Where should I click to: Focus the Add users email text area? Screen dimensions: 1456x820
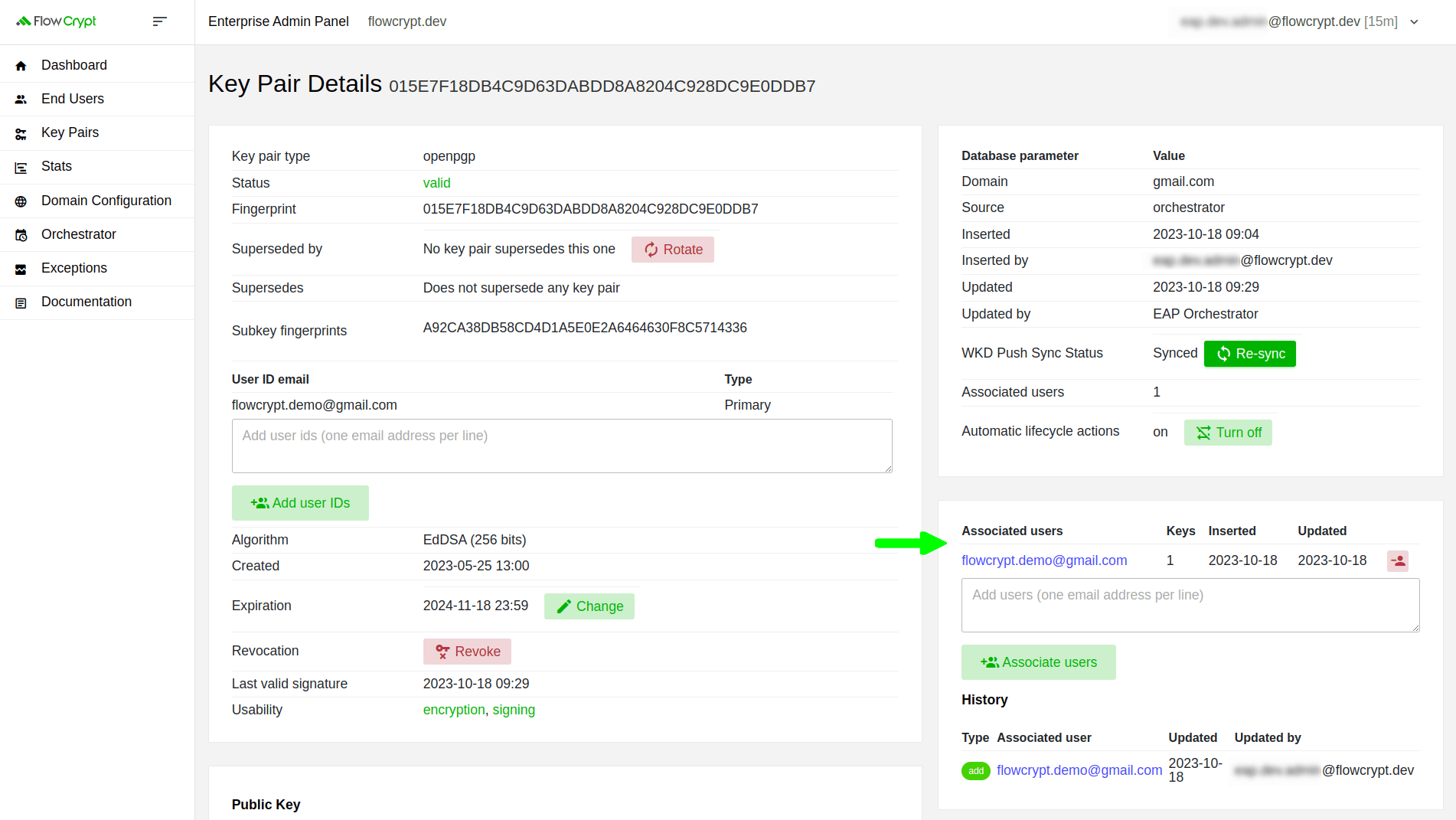pyautogui.click(x=1190, y=605)
